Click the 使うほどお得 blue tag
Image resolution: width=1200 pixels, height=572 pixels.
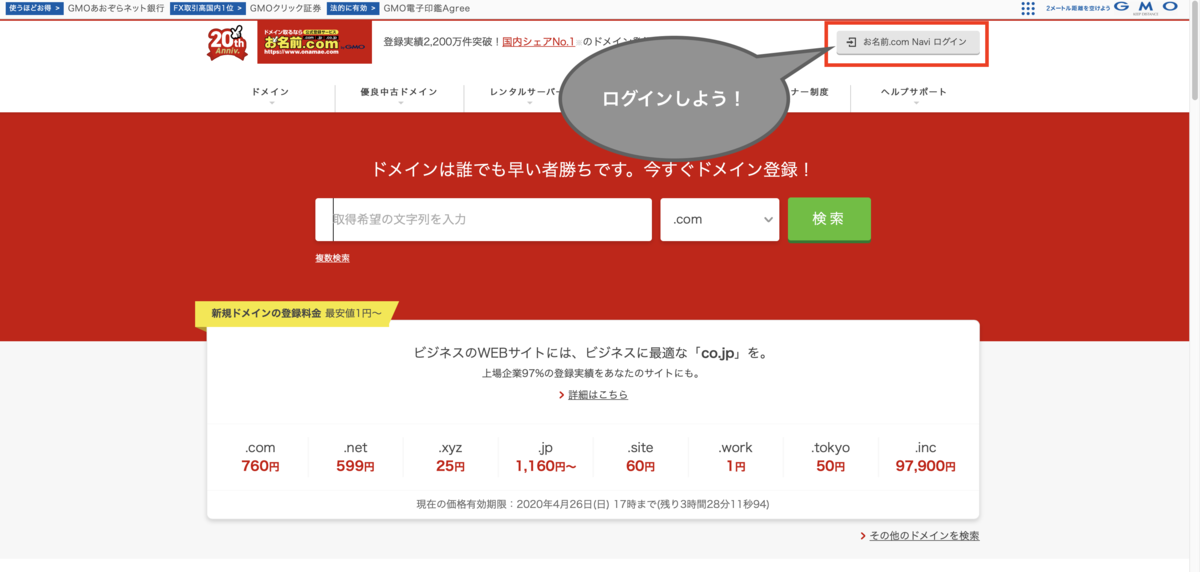(34, 8)
